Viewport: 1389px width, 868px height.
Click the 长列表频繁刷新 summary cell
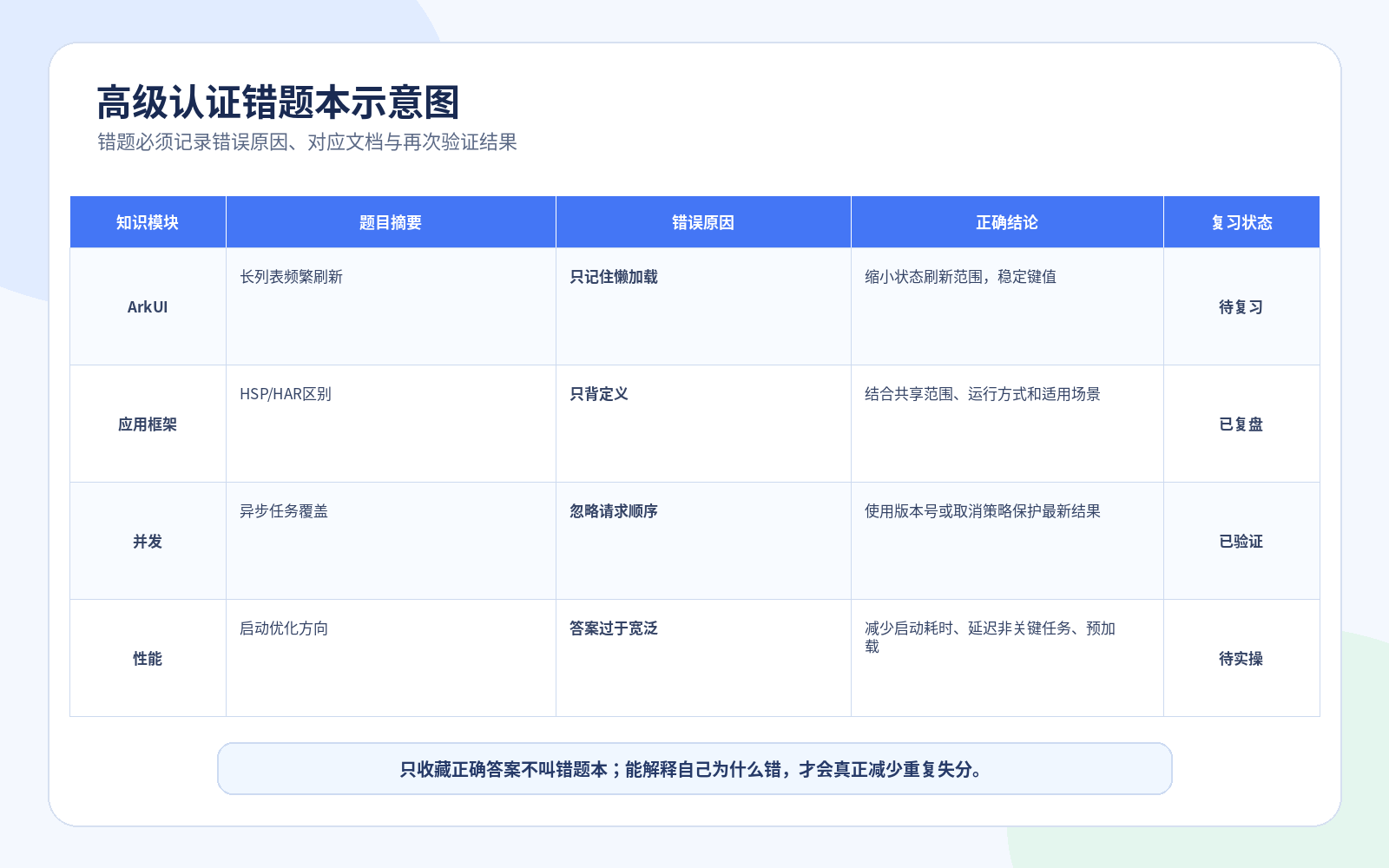pyautogui.click(x=391, y=306)
